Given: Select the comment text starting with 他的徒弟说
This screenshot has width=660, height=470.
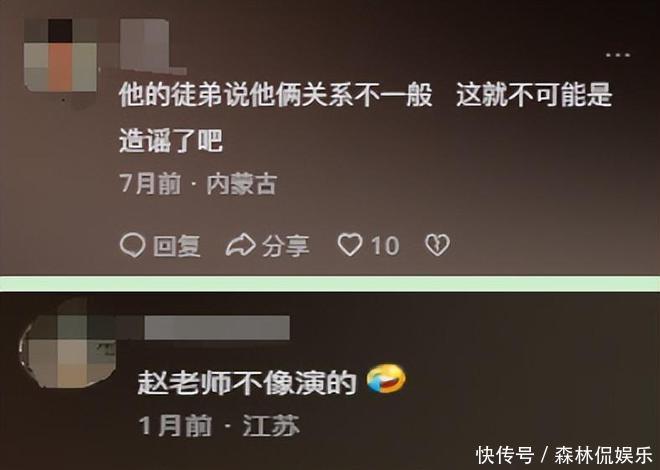Looking at the screenshot, I should click(x=365, y=117).
